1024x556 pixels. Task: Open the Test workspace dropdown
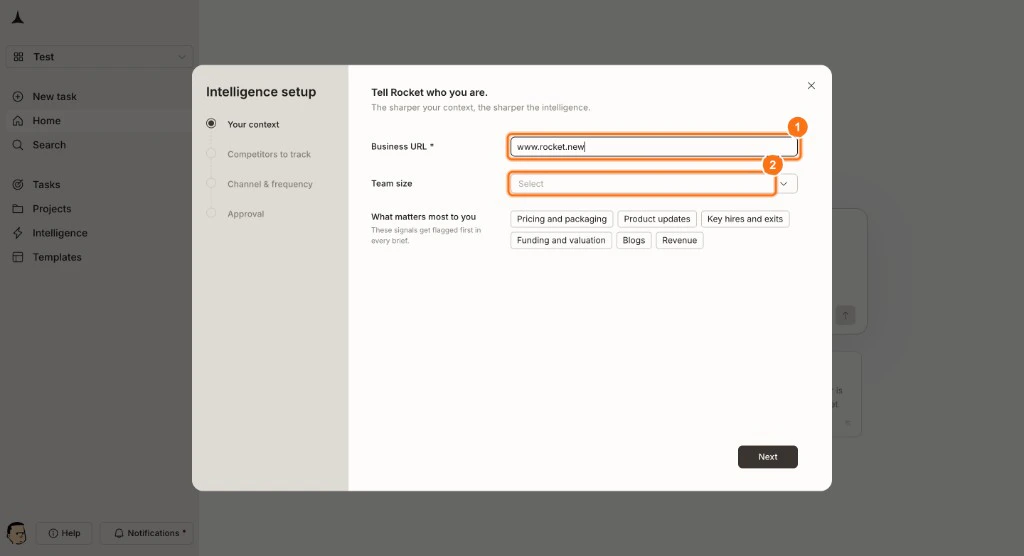(x=99, y=57)
